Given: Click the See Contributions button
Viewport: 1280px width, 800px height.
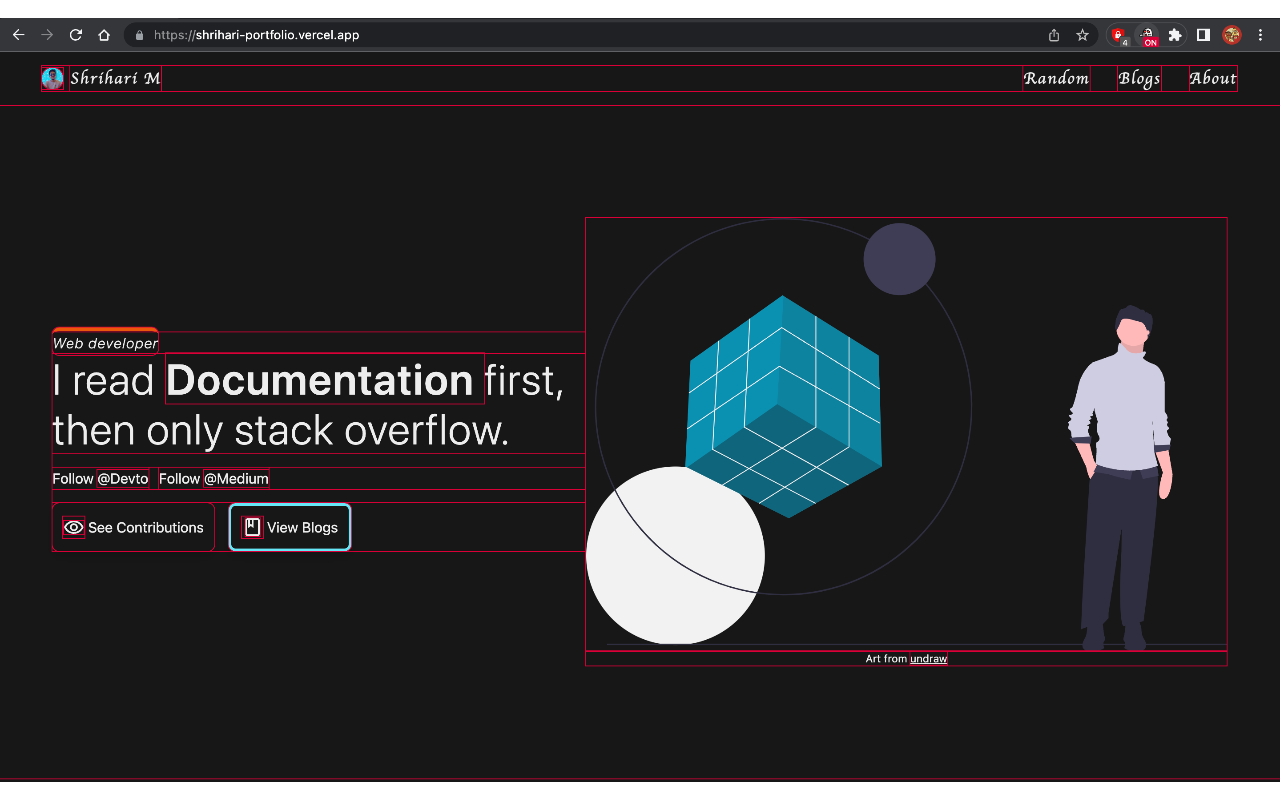Looking at the screenshot, I should point(133,527).
